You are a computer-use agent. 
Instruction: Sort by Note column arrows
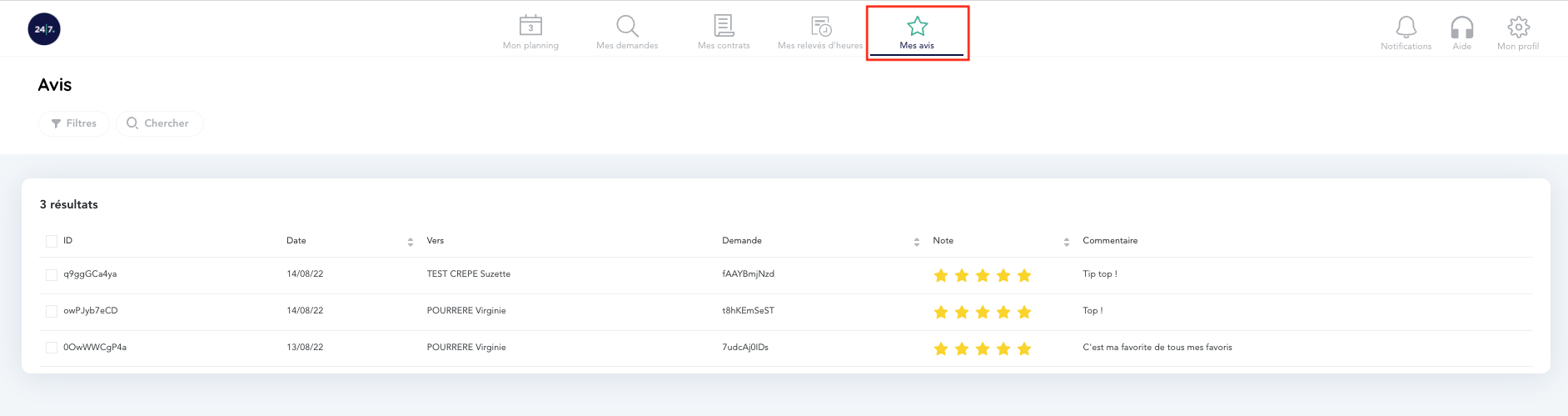tap(1067, 242)
